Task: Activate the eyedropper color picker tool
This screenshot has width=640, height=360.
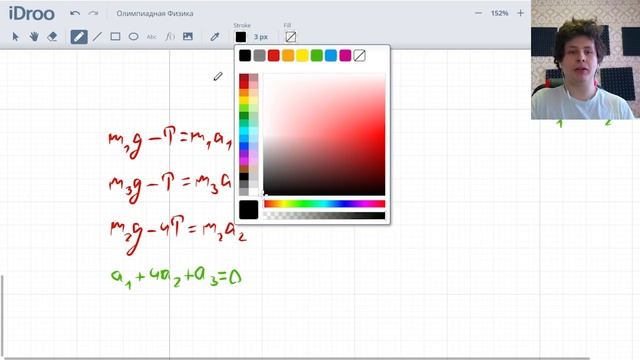Action: [215, 37]
